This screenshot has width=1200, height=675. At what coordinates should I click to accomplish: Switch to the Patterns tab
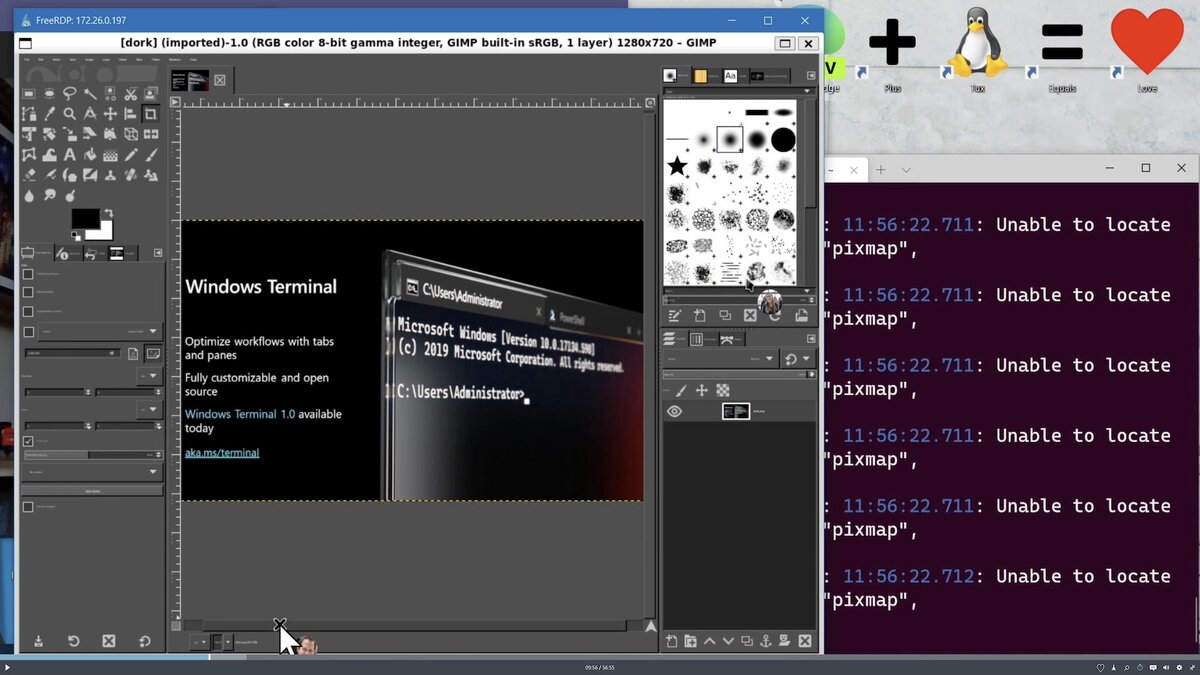point(706,76)
